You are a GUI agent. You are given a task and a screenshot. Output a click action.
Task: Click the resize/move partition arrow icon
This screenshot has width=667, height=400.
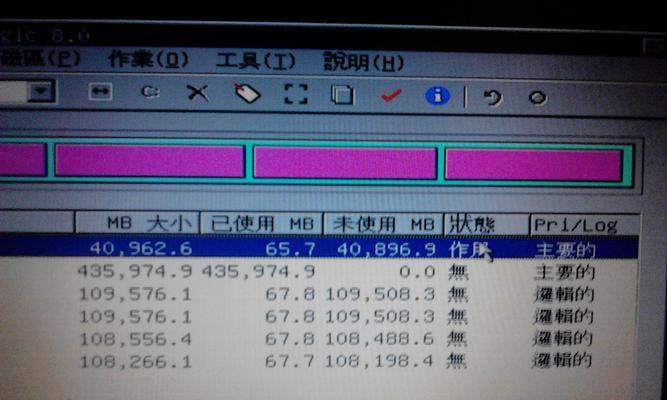point(100,91)
